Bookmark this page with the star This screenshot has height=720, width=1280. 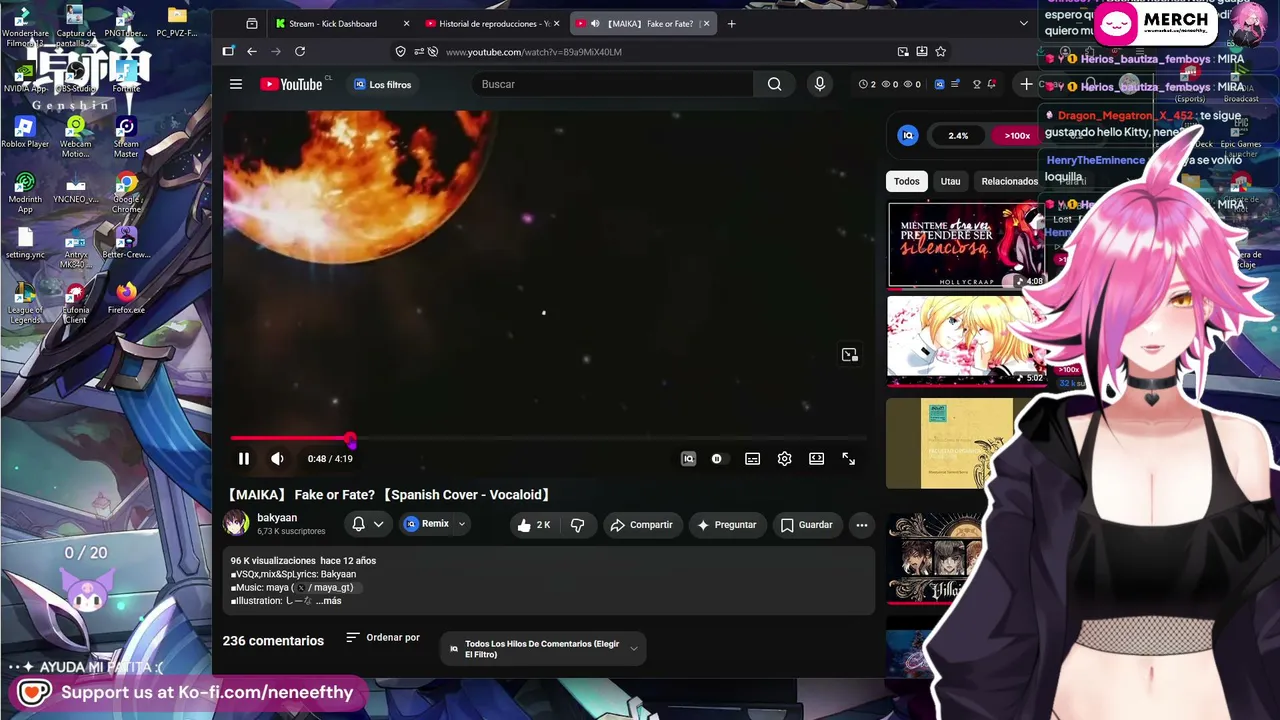click(x=940, y=51)
